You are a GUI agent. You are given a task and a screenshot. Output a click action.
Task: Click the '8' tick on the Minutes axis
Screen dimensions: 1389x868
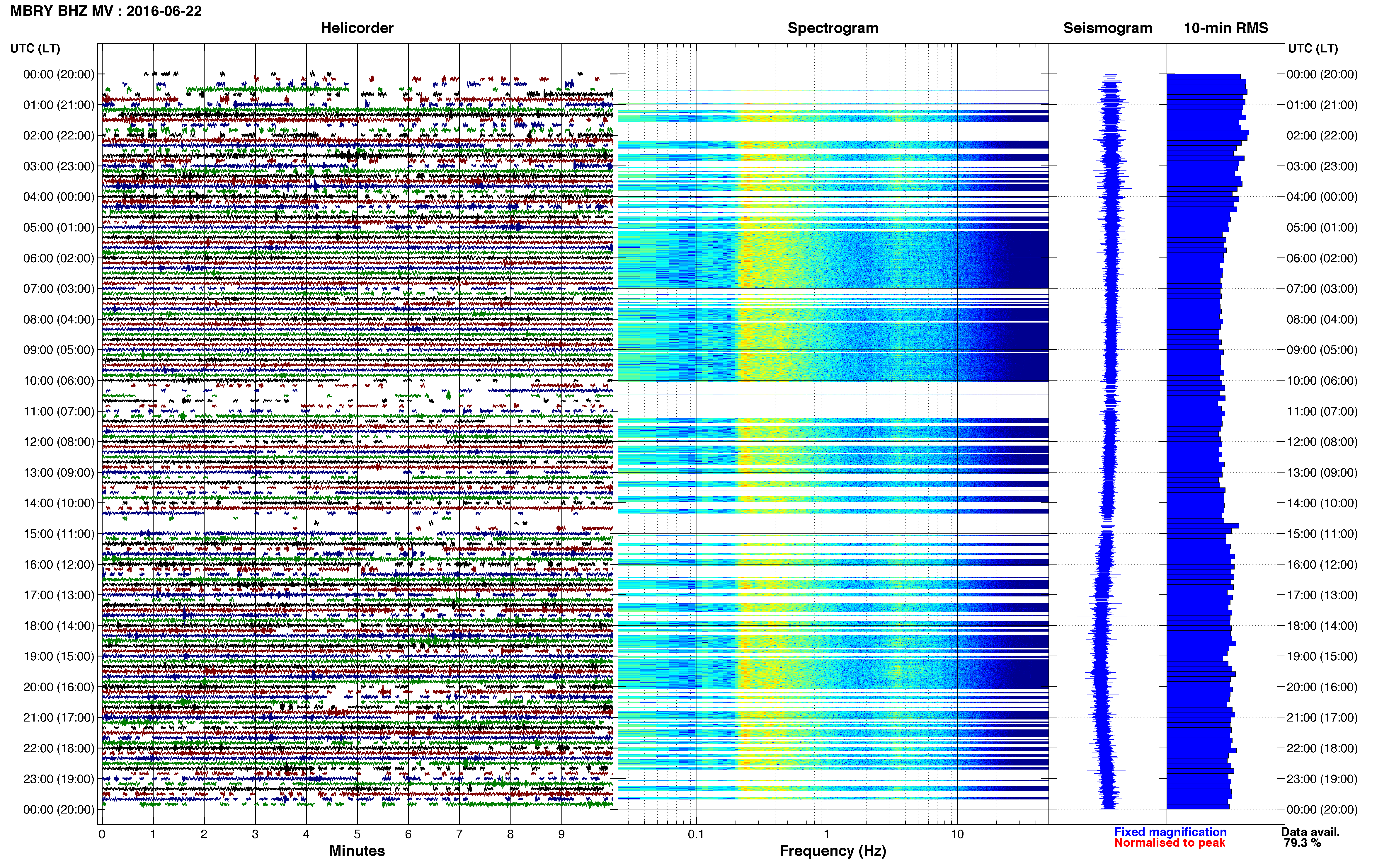510,834
